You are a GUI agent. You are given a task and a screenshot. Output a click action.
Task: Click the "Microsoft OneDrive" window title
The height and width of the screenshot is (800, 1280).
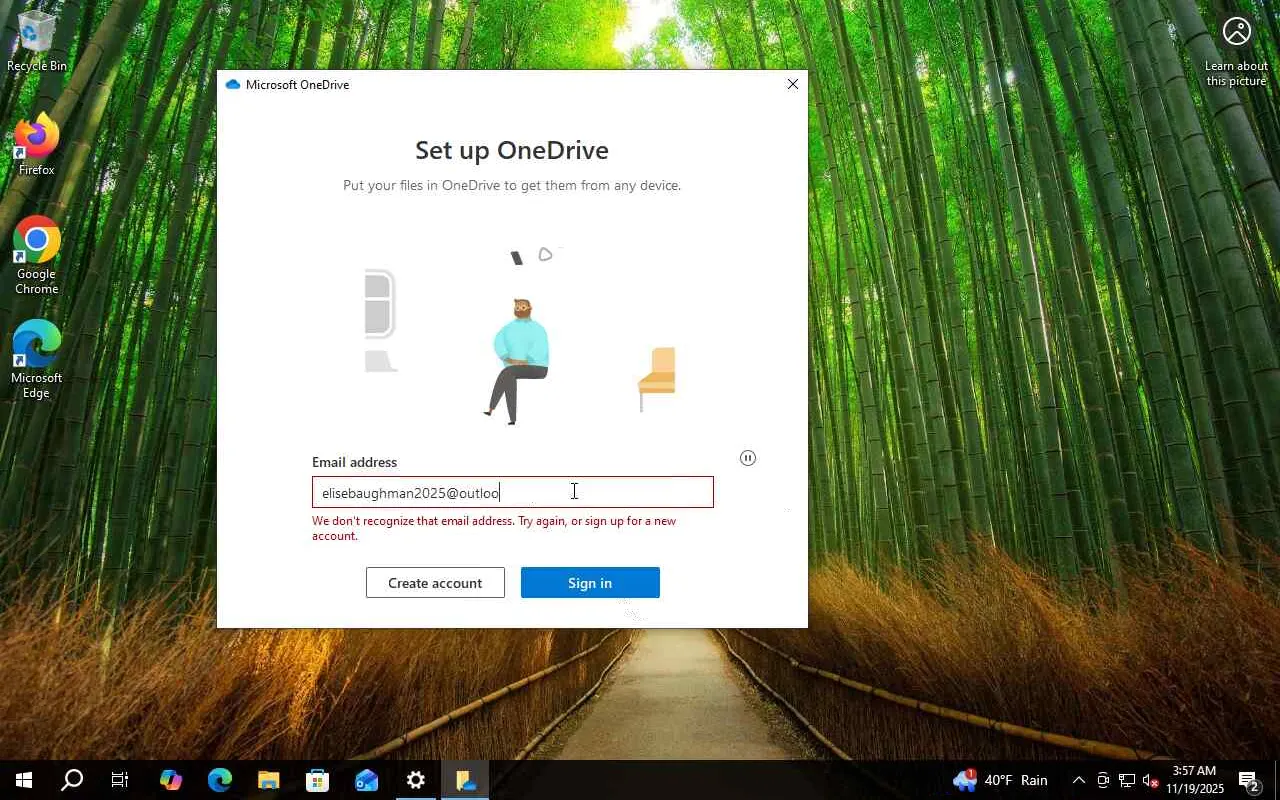[297, 85]
